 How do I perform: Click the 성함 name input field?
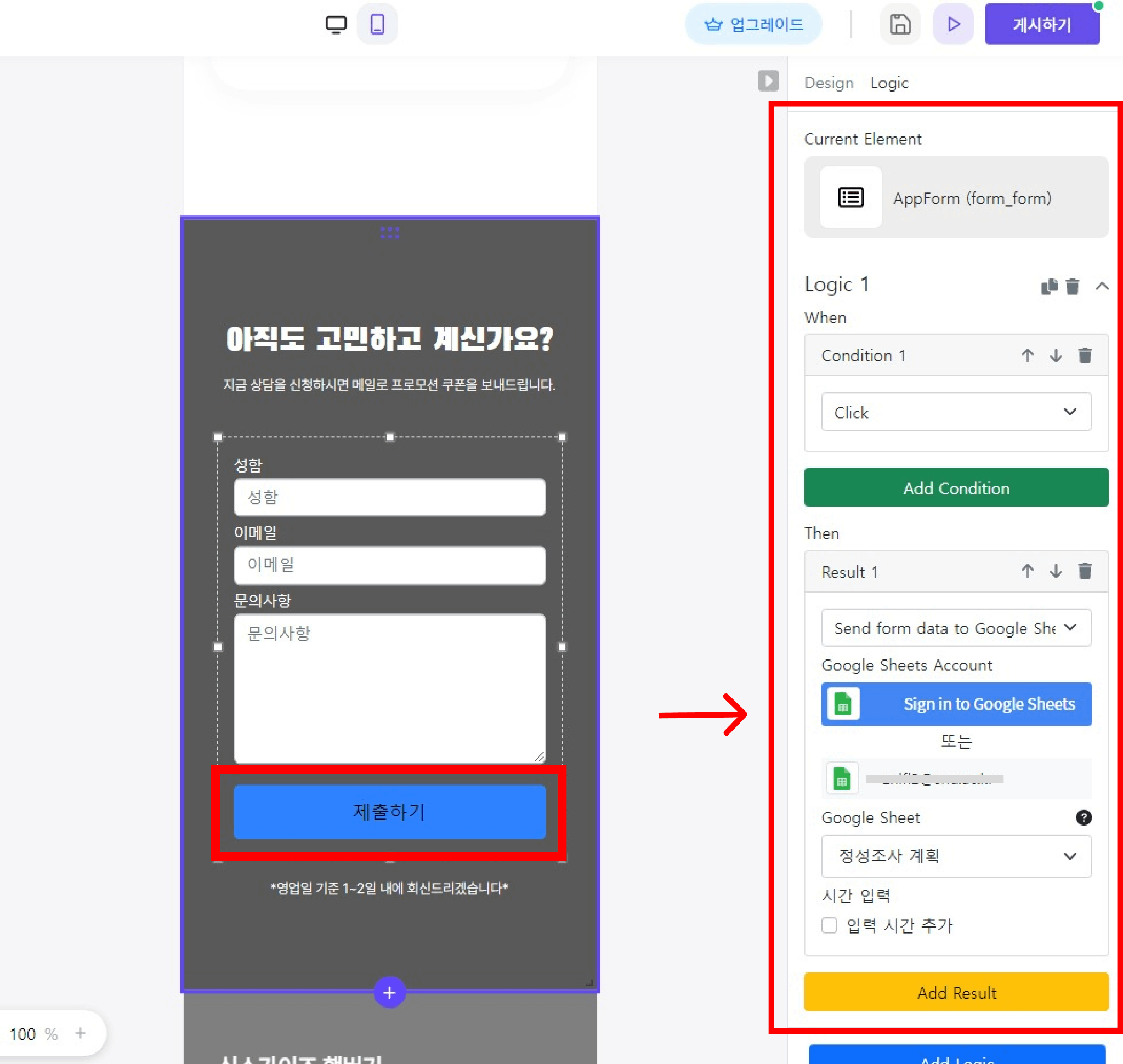click(389, 497)
